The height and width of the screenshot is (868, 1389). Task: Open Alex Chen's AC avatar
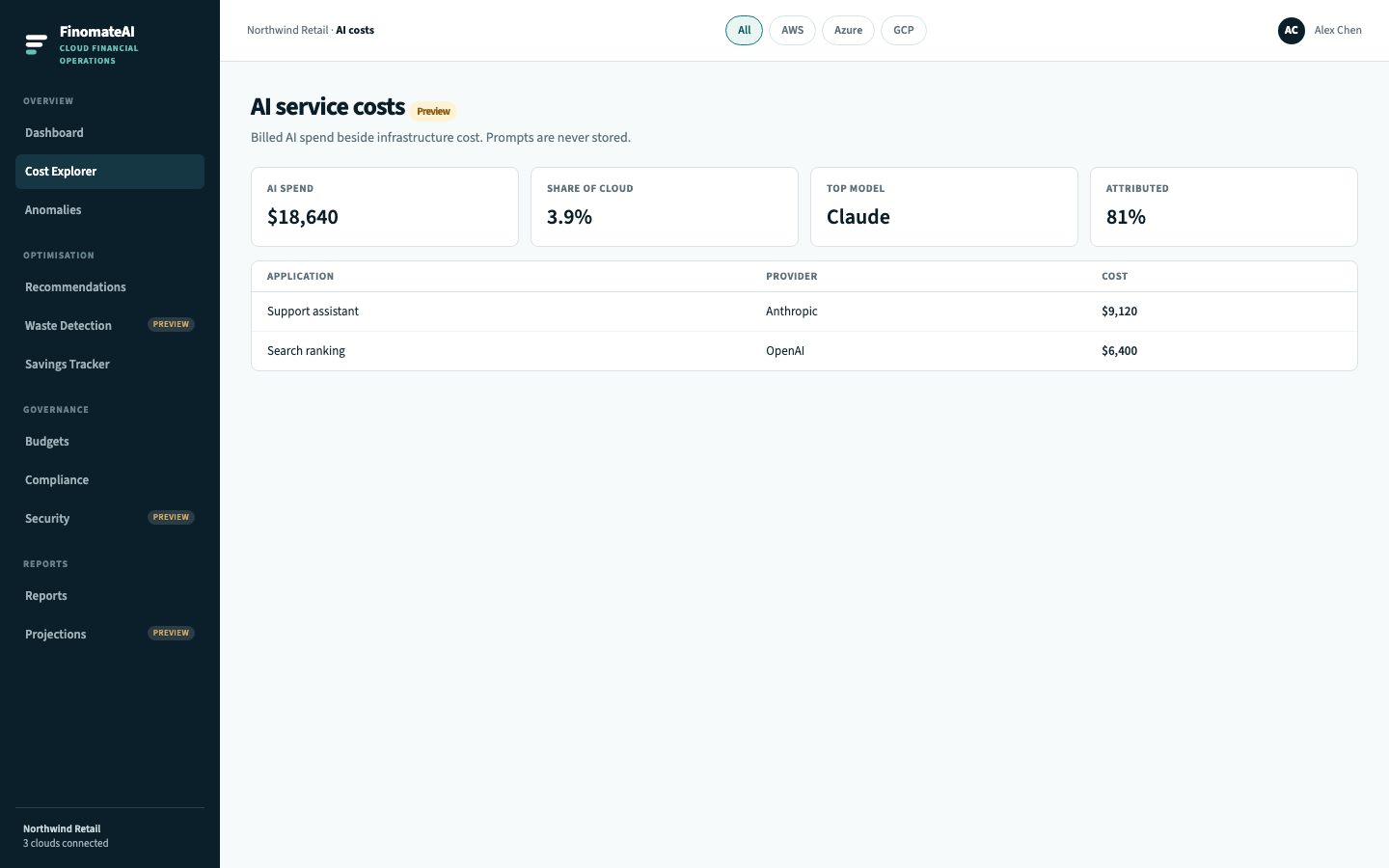click(1291, 31)
